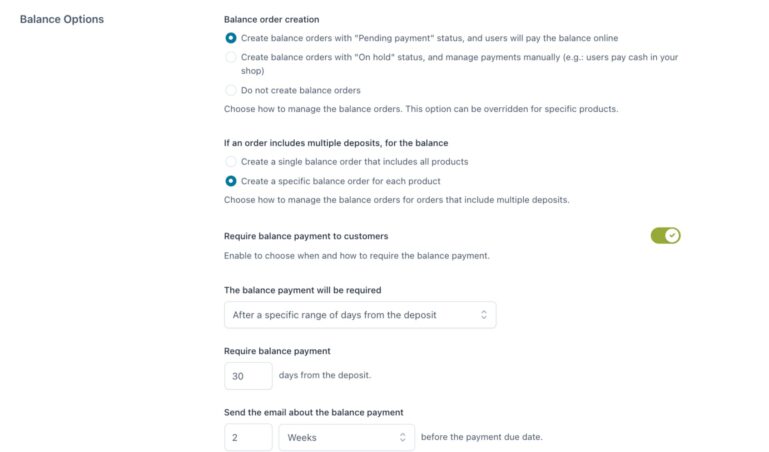The height and width of the screenshot is (452, 769).
Task: Select the "Pending payment" balance order option
Action: [231, 38]
